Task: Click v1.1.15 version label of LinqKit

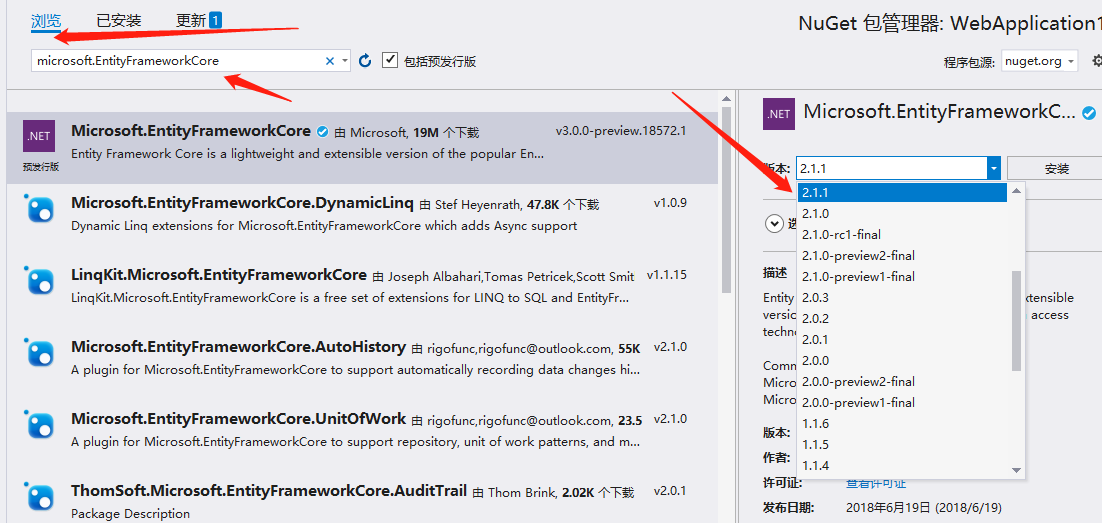Action: click(667, 275)
